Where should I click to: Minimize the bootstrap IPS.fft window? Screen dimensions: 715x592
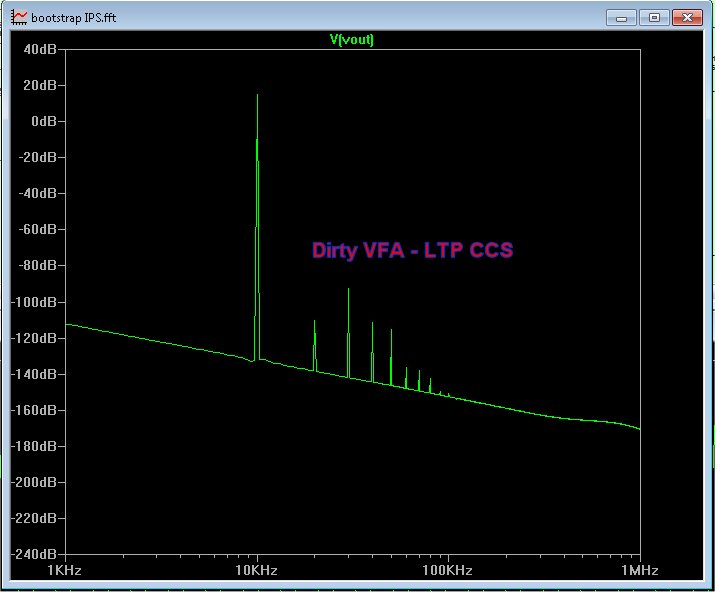pyautogui.click(x=621, y=18)
